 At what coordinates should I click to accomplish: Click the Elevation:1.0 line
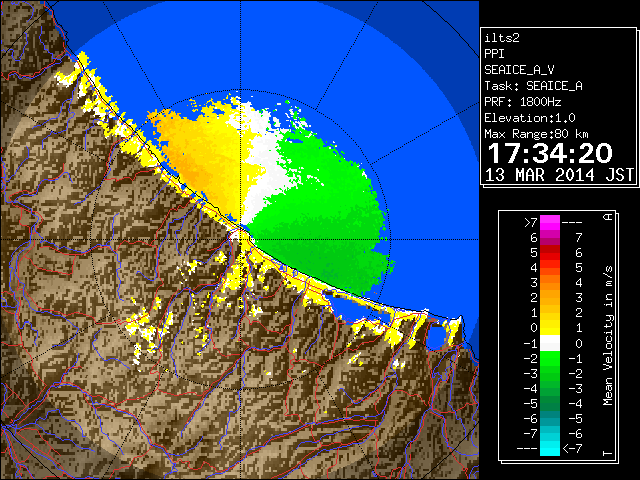(x=530, y=118)
